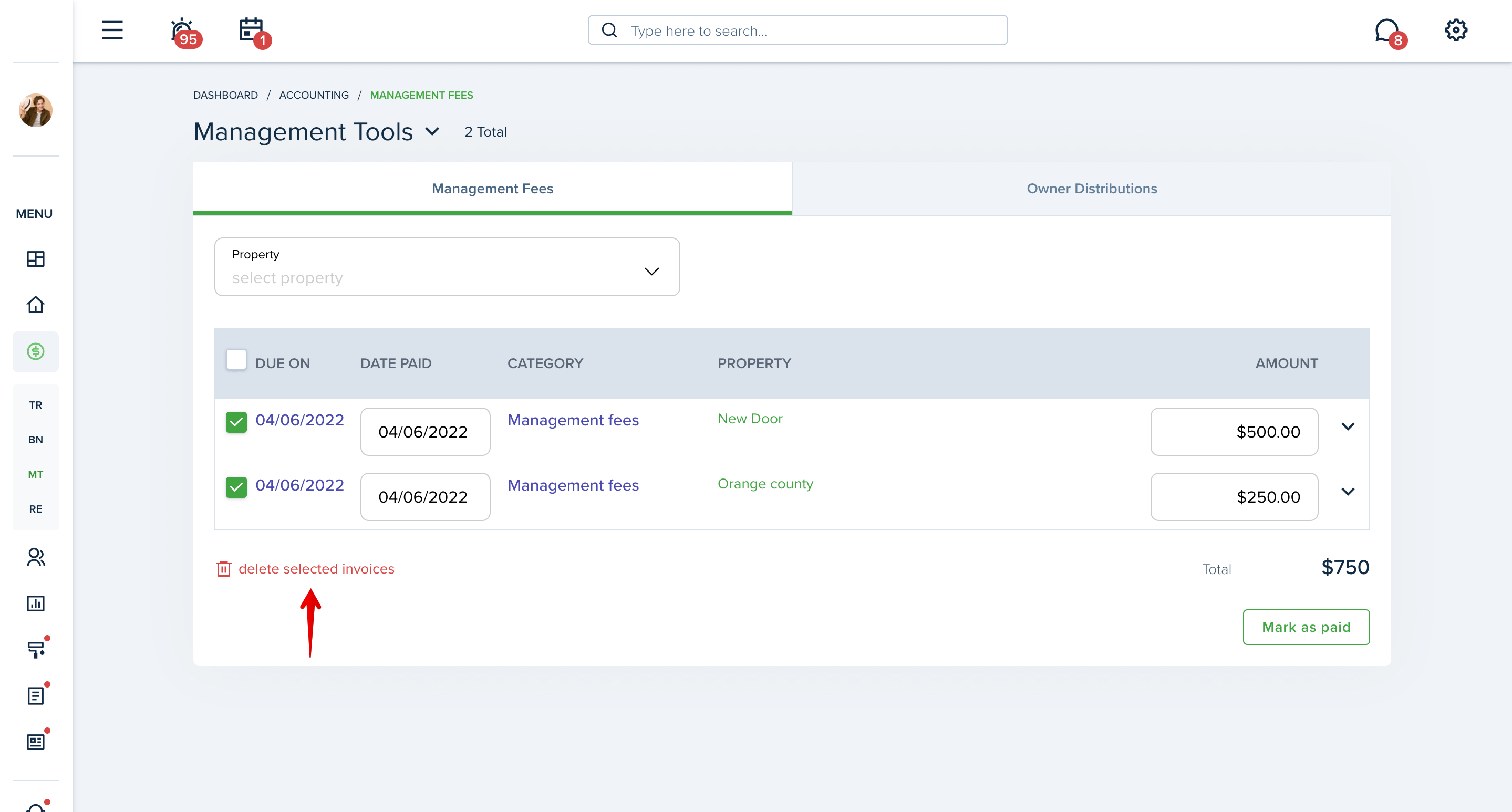Uncheck the Orange county invoice checkbox
This screenshot has height=812, width=1512.
(x=236, y=487)
